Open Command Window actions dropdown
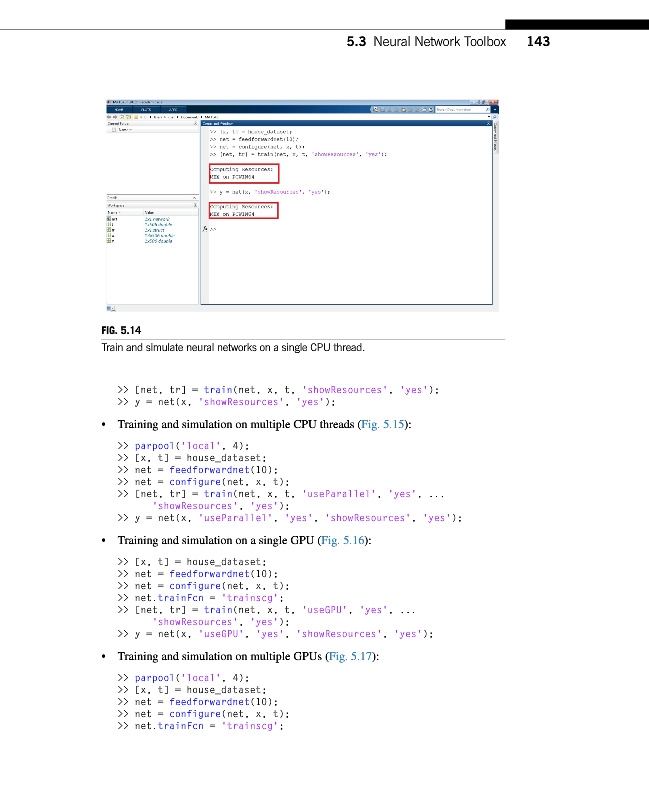649x800 pixels. pos(490,123)
